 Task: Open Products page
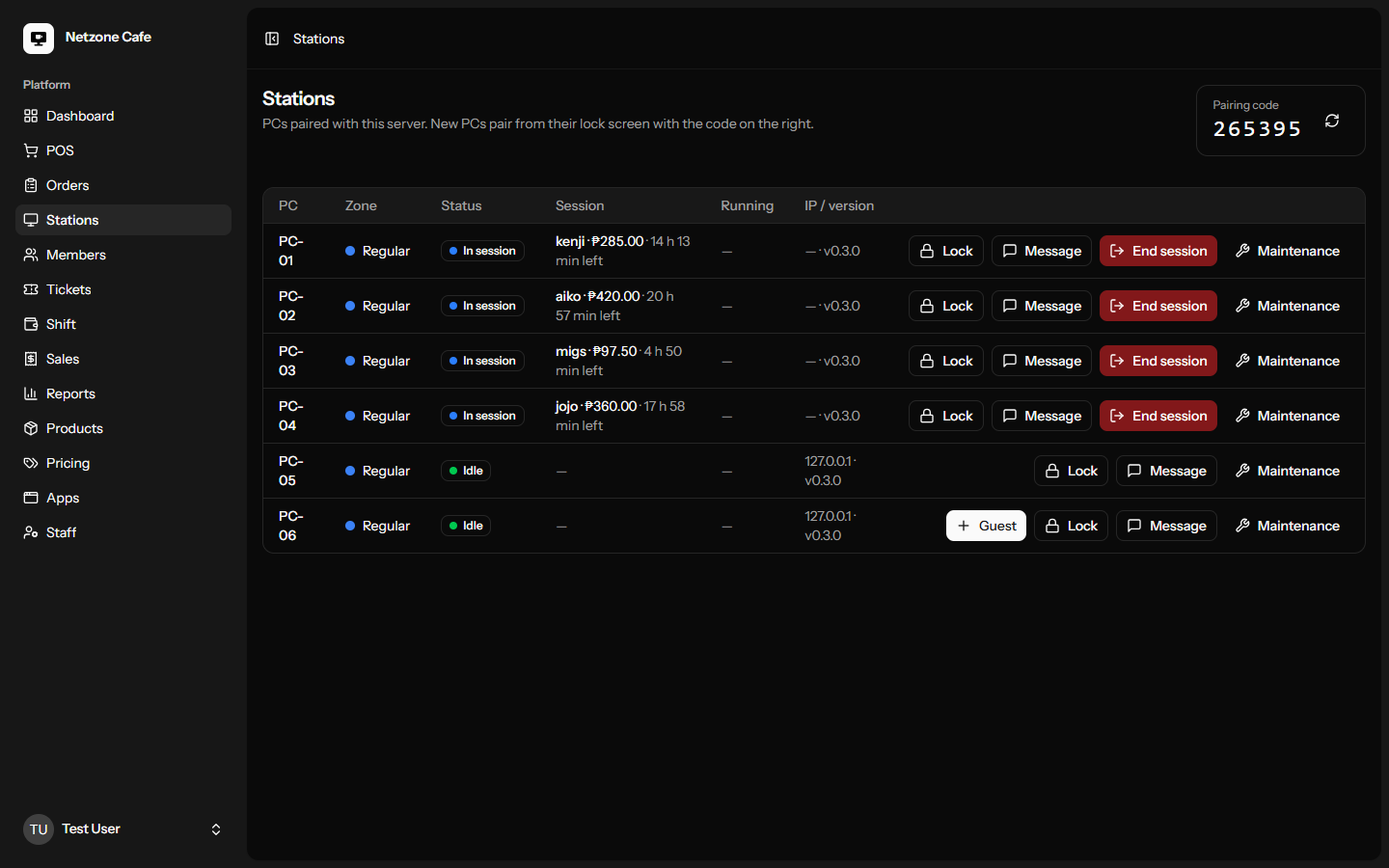(123, 428)
